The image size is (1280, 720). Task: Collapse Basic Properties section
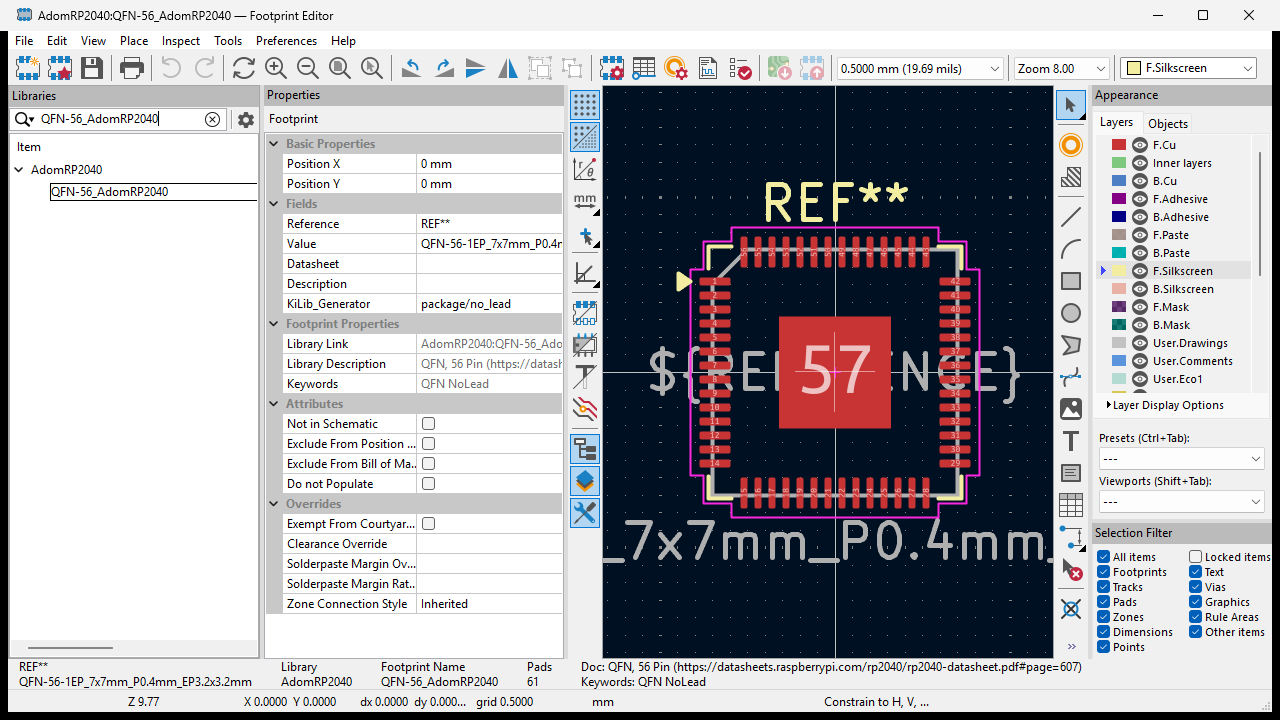[275, 144]
